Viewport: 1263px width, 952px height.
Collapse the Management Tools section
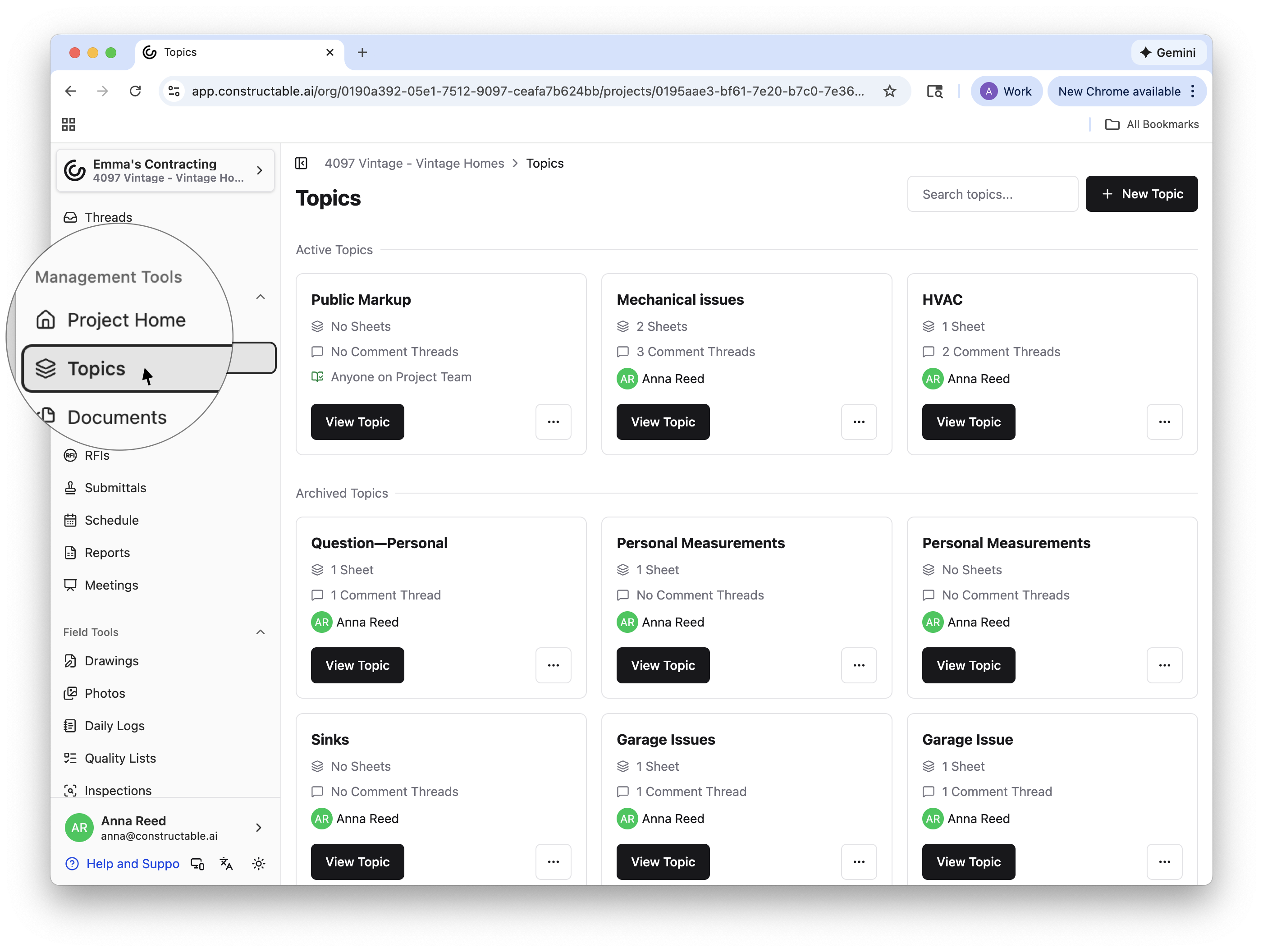click(x=261, y=297)
